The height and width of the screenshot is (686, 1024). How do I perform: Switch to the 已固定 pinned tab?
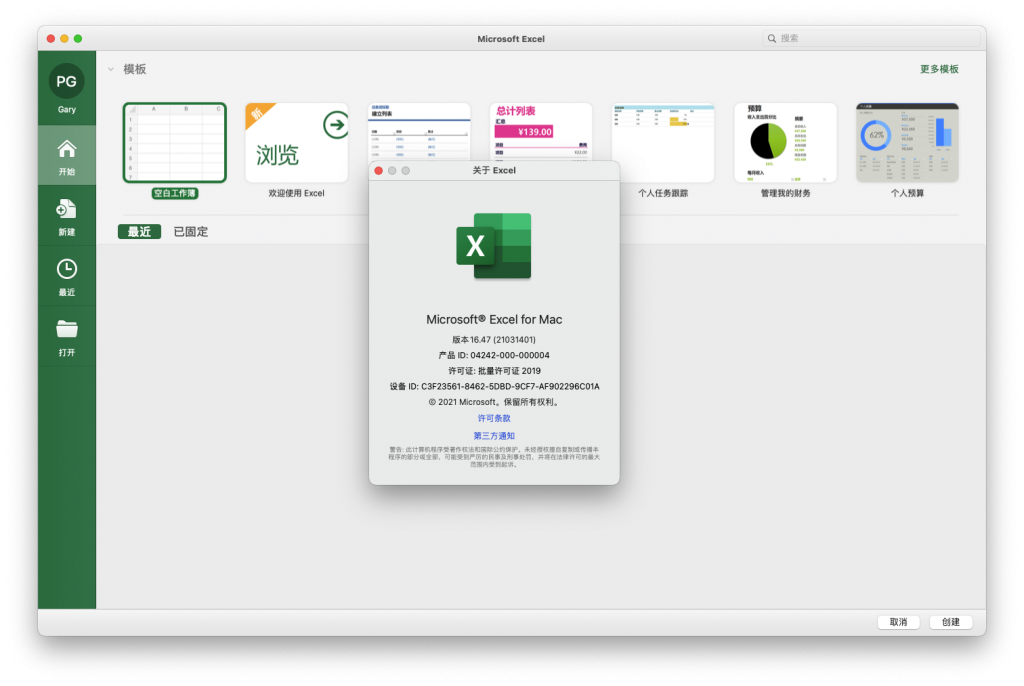pyautogui.click(x=191, y=231)
